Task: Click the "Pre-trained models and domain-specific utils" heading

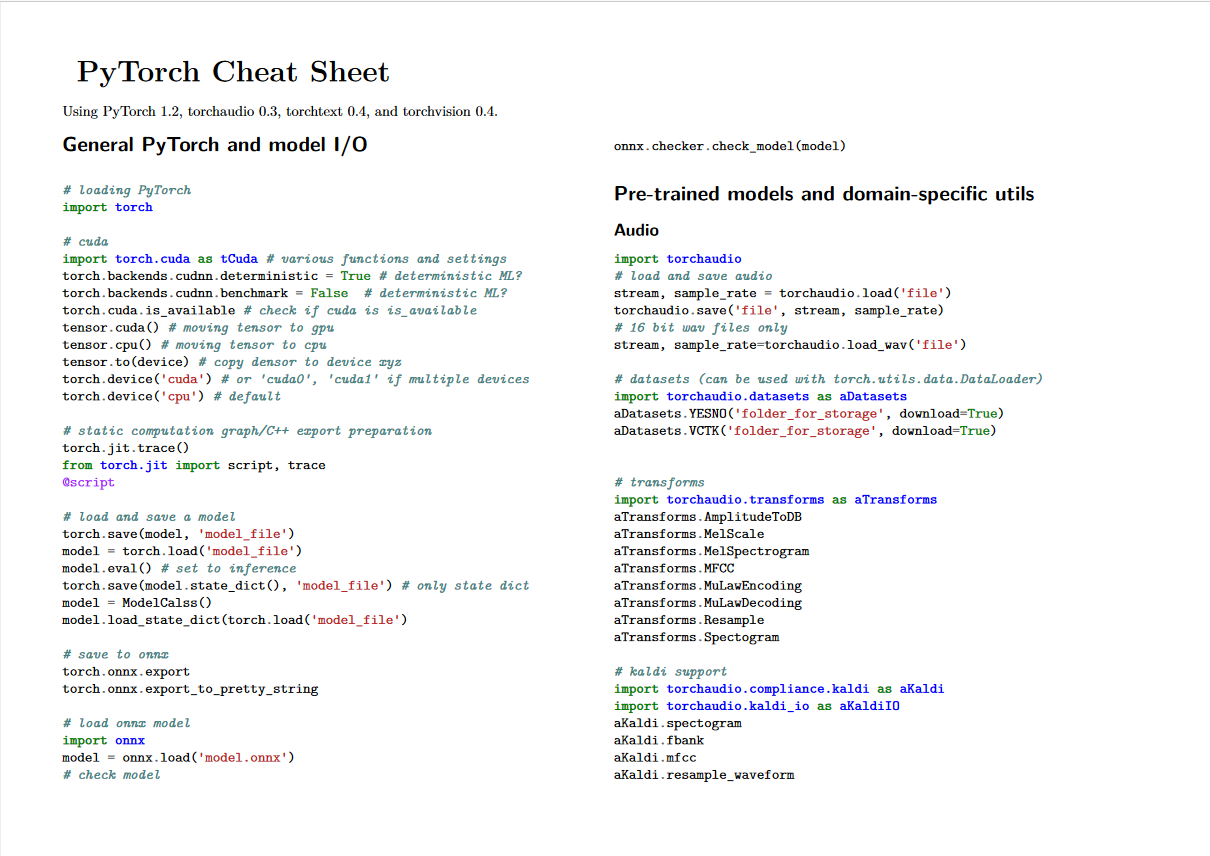Action: coord(824,194)
